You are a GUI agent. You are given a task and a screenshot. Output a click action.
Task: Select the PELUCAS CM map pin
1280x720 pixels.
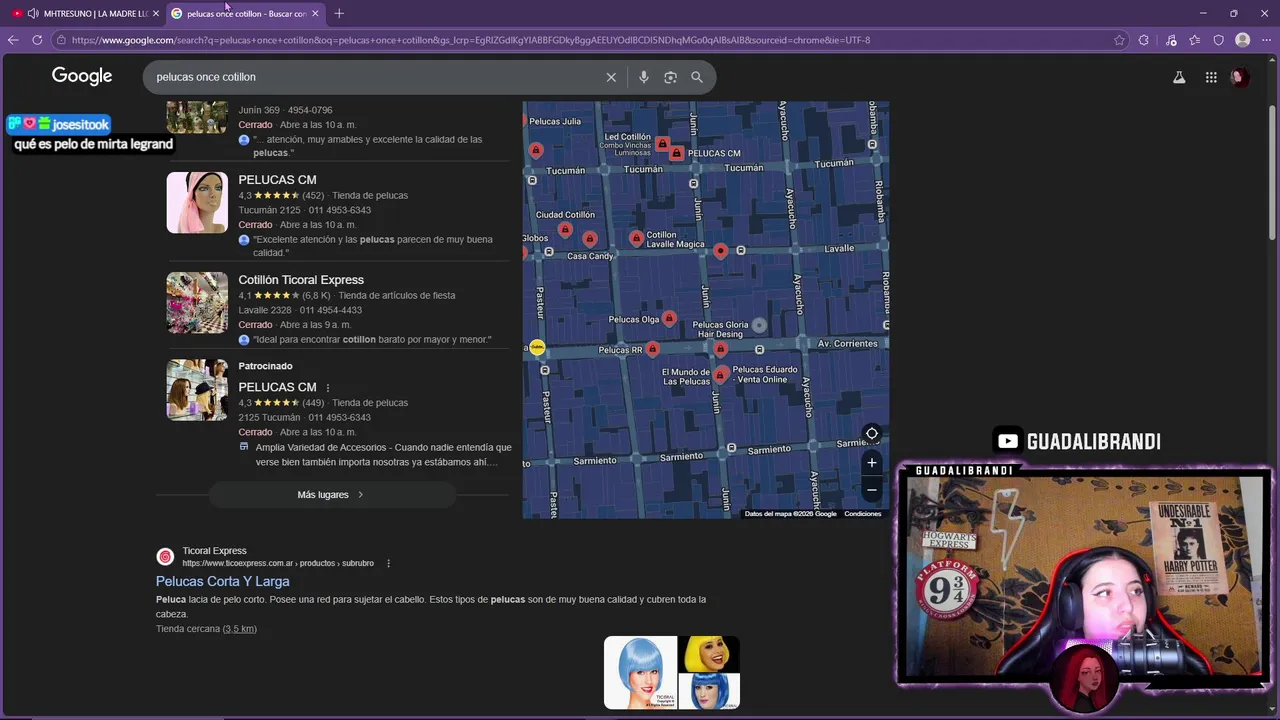pyautogui.click(x=677, y=153)
